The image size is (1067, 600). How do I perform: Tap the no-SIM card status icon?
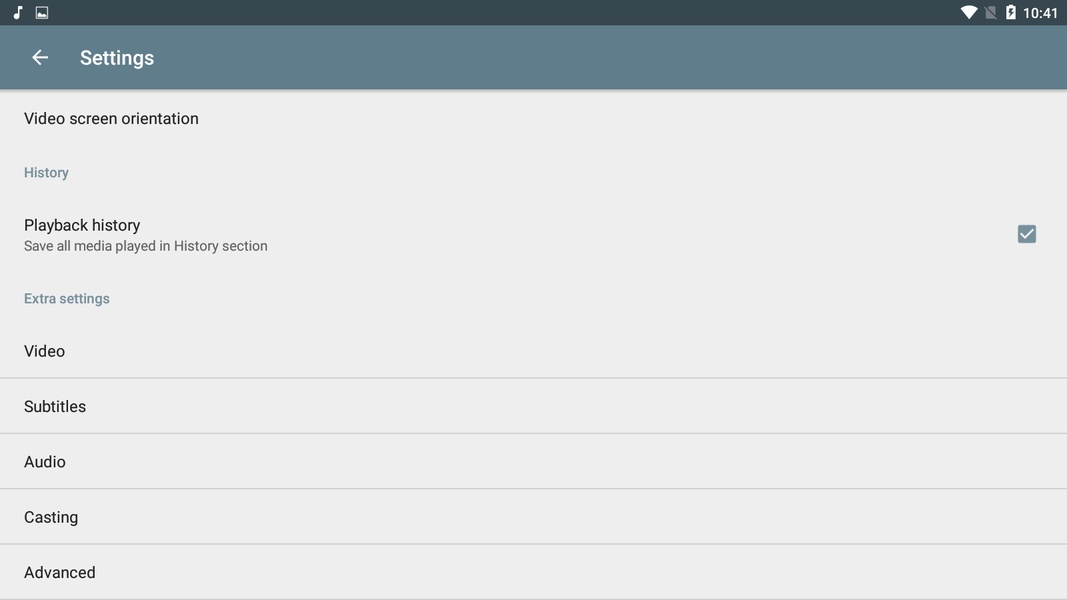[991, 12]
